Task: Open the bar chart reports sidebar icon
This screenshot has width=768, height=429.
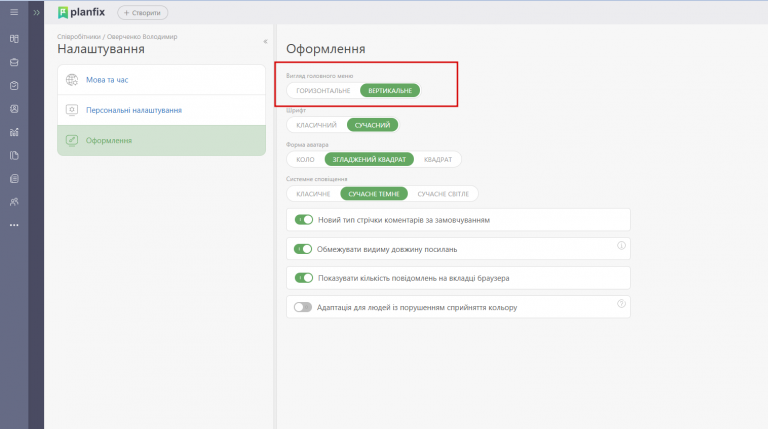Action: click(x=14, y=132)
